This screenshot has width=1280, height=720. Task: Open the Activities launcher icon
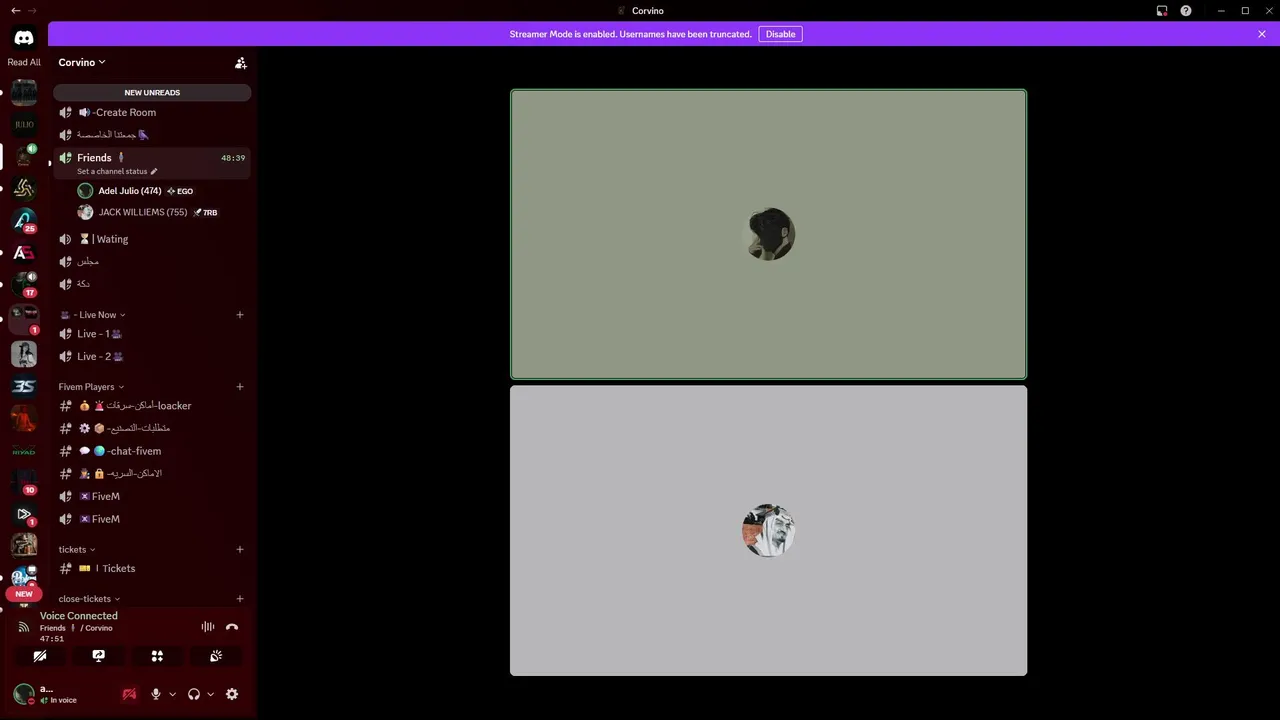click(157, 656)
